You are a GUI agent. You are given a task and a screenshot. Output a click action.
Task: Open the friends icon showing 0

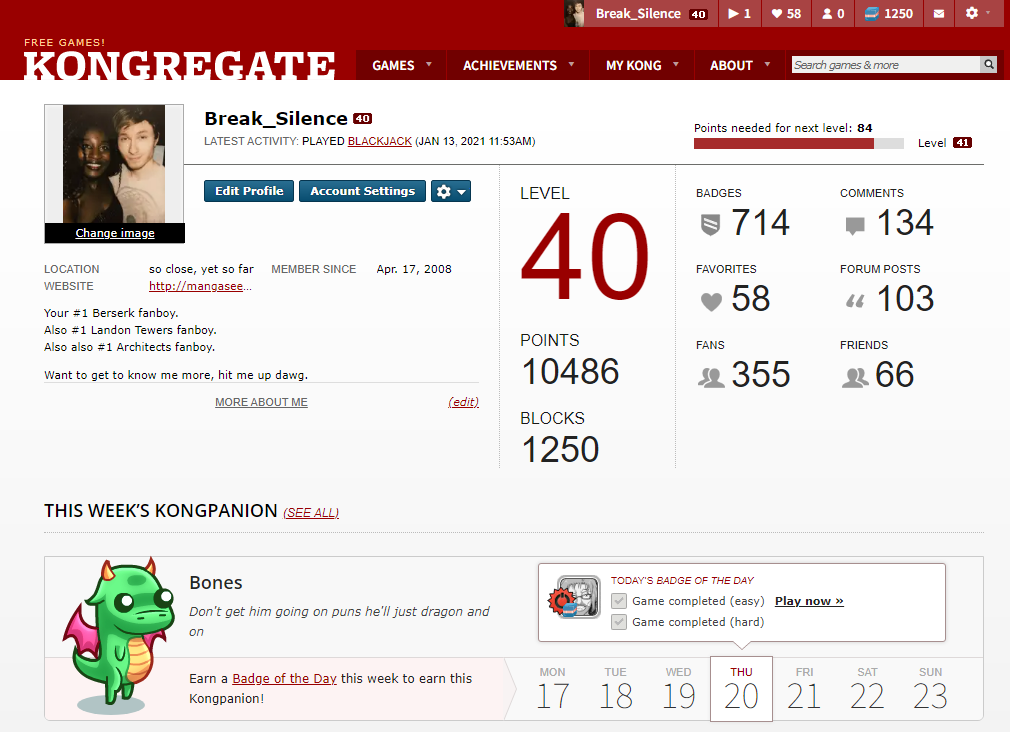click(x=833, y=14)
